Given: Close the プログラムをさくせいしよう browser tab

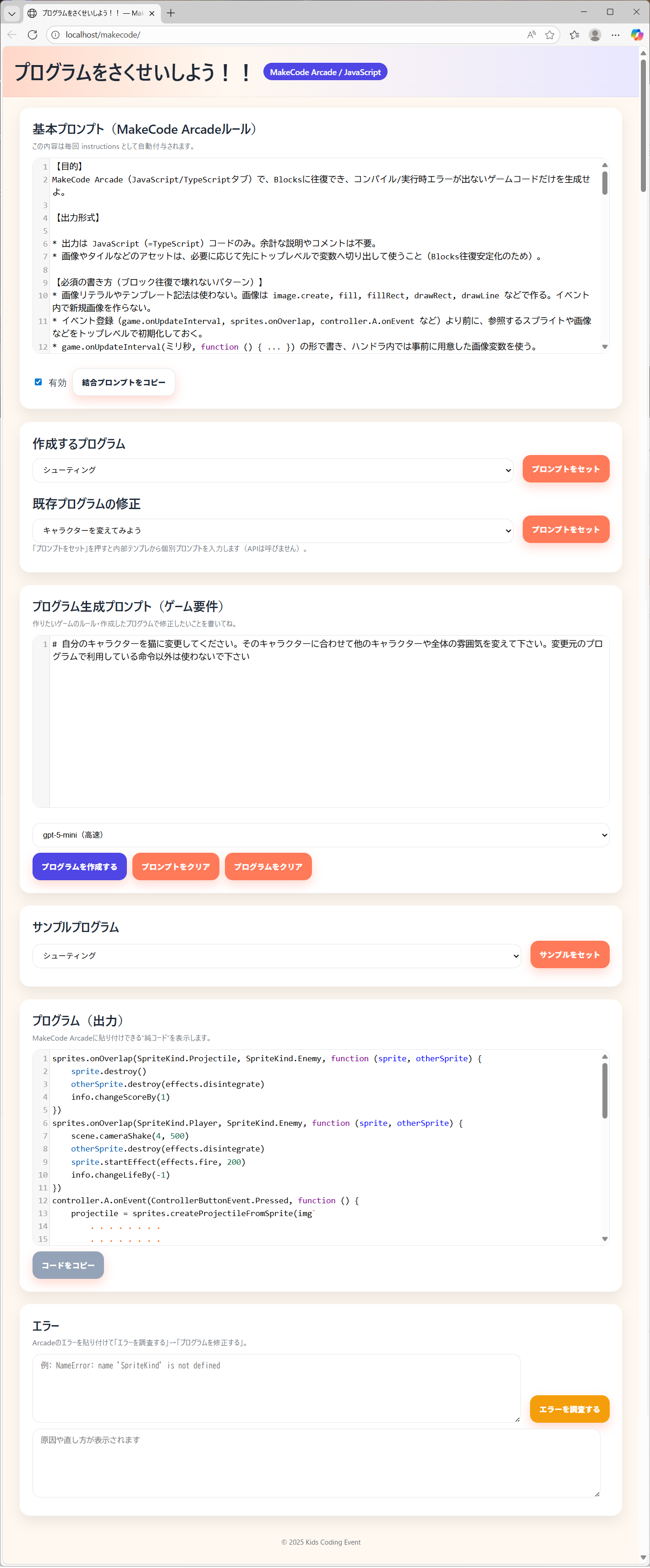Looking at the screenshot, I should (152, 13).
